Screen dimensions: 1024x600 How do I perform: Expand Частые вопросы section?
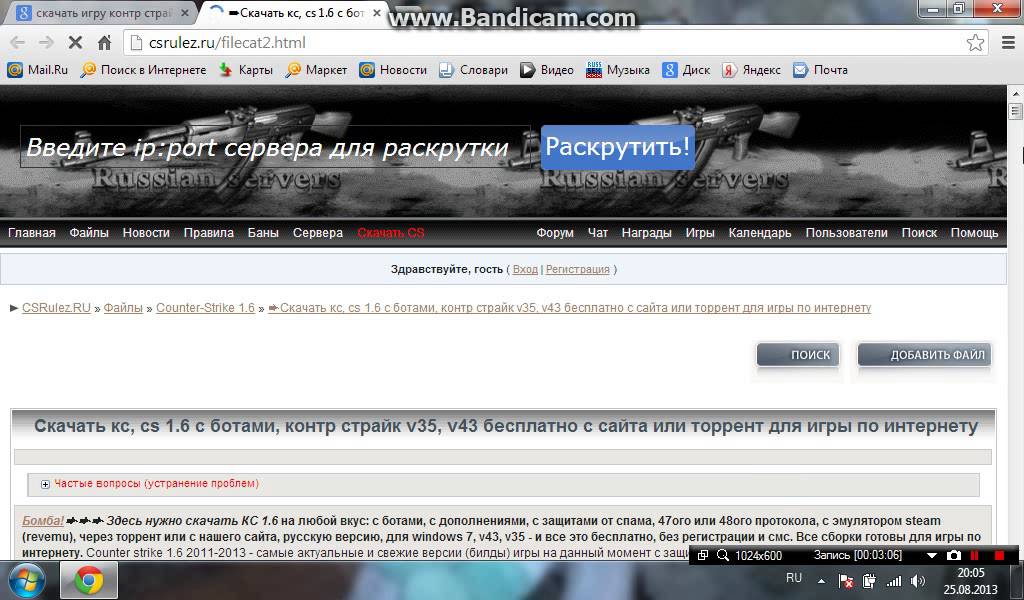(x=45, y=484)
